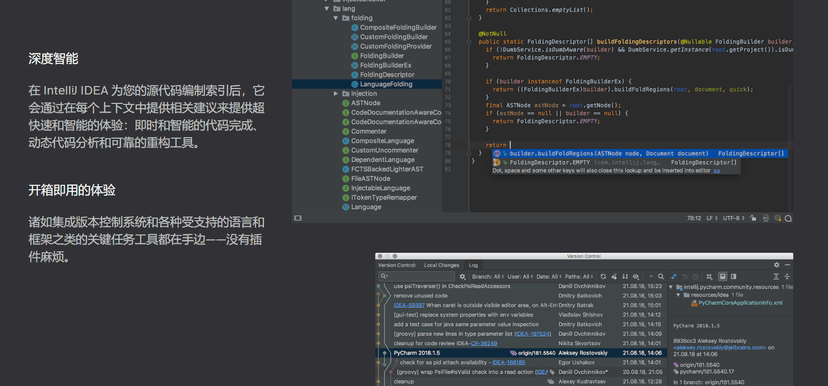Refresh the Version Control log
The height and width of the screenshot is (386, 828).
603,277
